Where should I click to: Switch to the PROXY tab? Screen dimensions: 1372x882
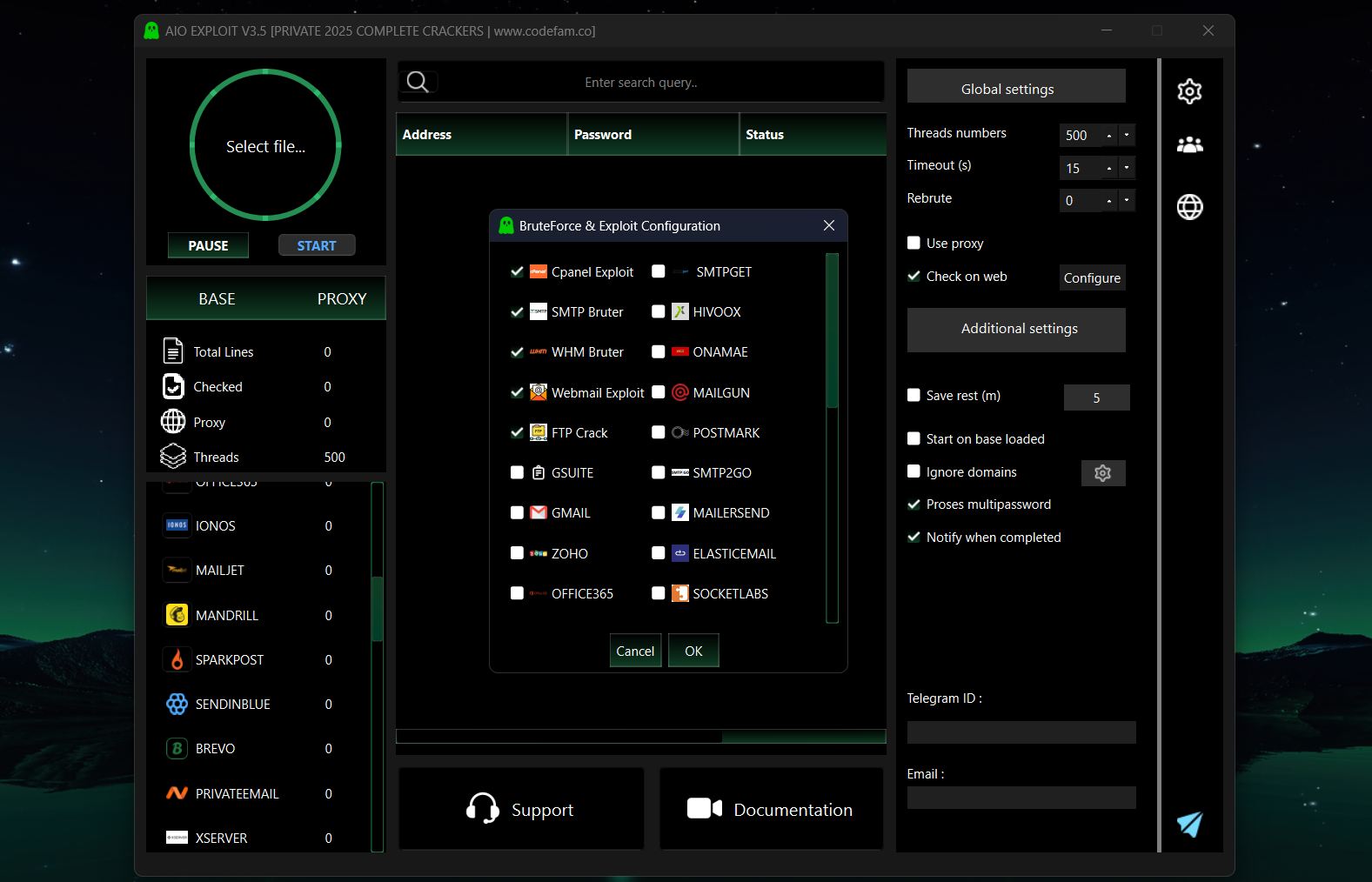[x=342, y=298]
